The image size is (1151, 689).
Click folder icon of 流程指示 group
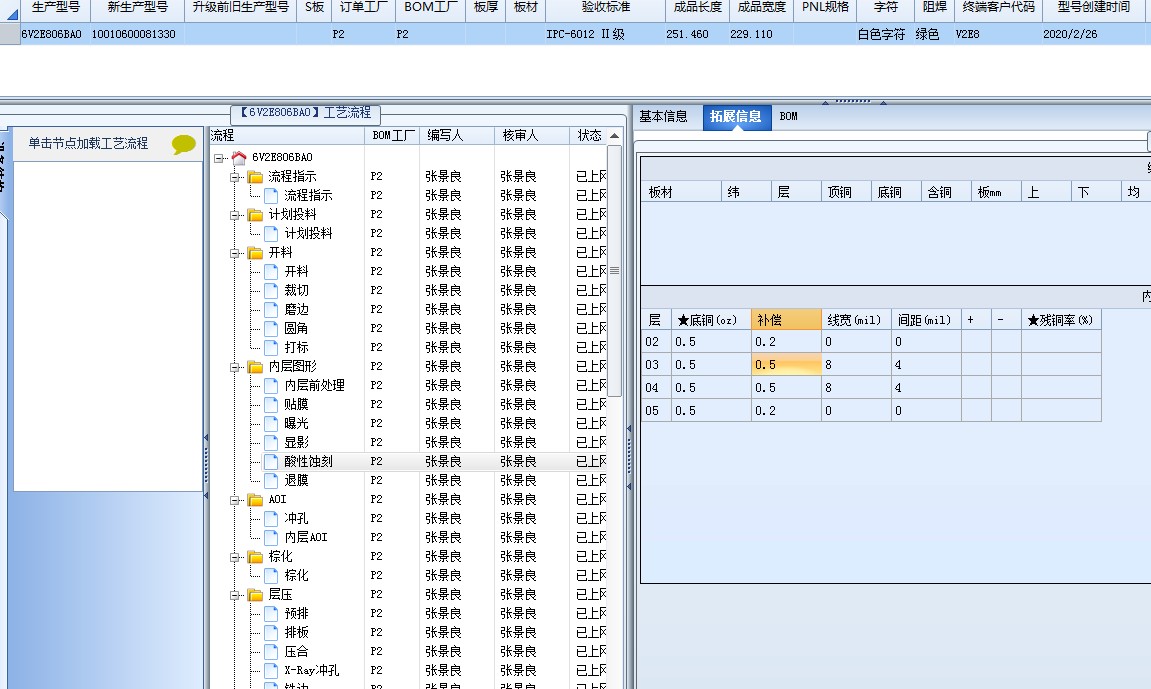tap(255, 176)
